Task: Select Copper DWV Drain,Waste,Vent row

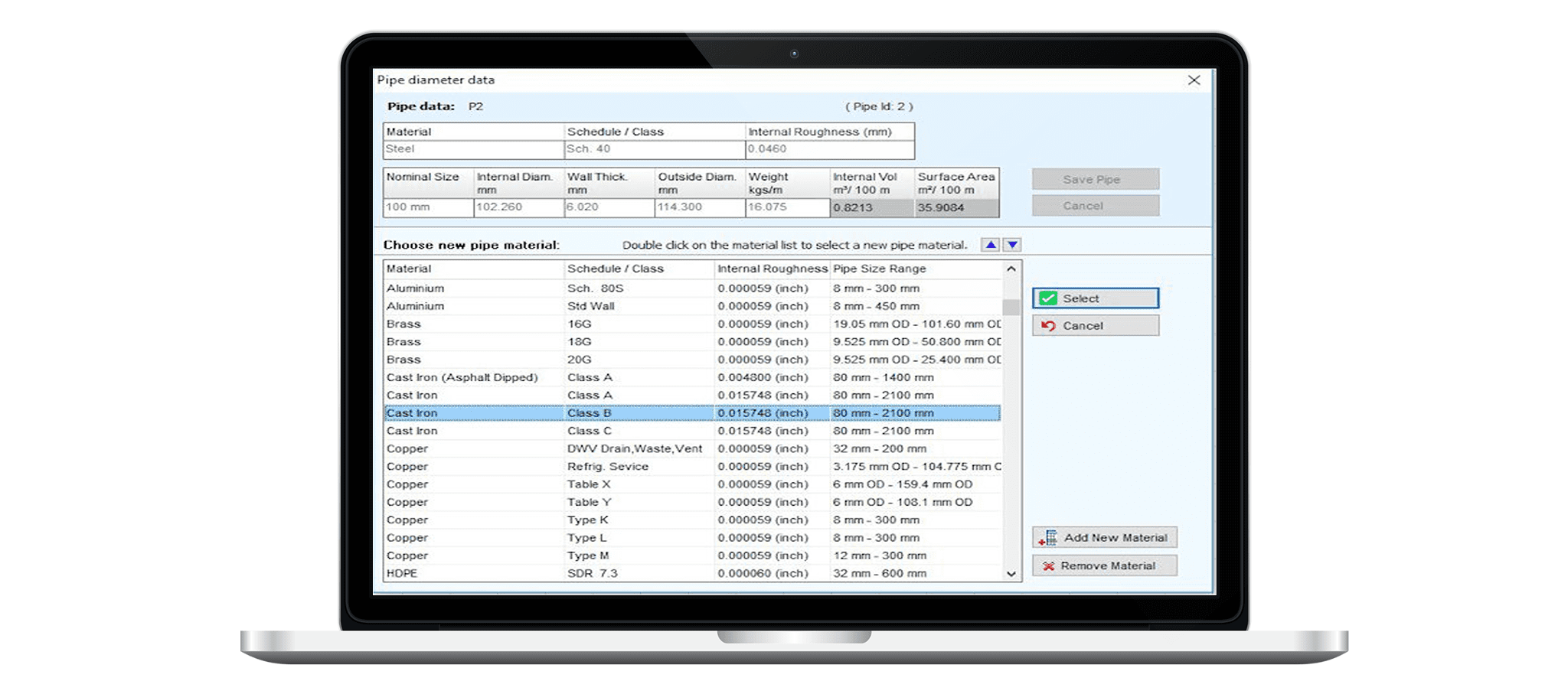Action: pos(692,449)
